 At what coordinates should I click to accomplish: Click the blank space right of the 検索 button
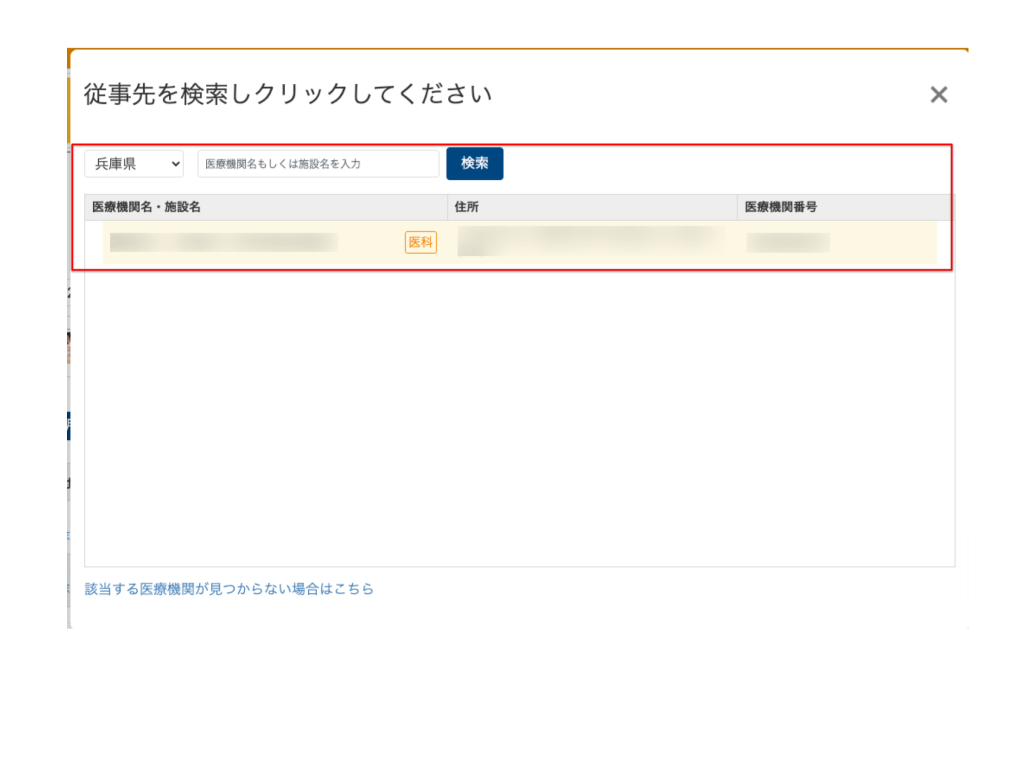[720, 163]
